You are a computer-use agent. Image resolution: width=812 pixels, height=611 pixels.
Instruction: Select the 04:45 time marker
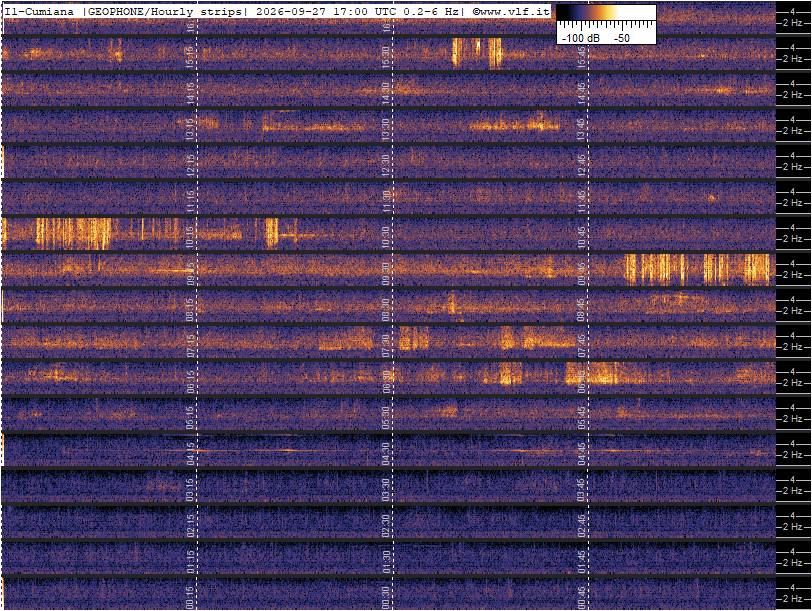(x=581, y=454)
